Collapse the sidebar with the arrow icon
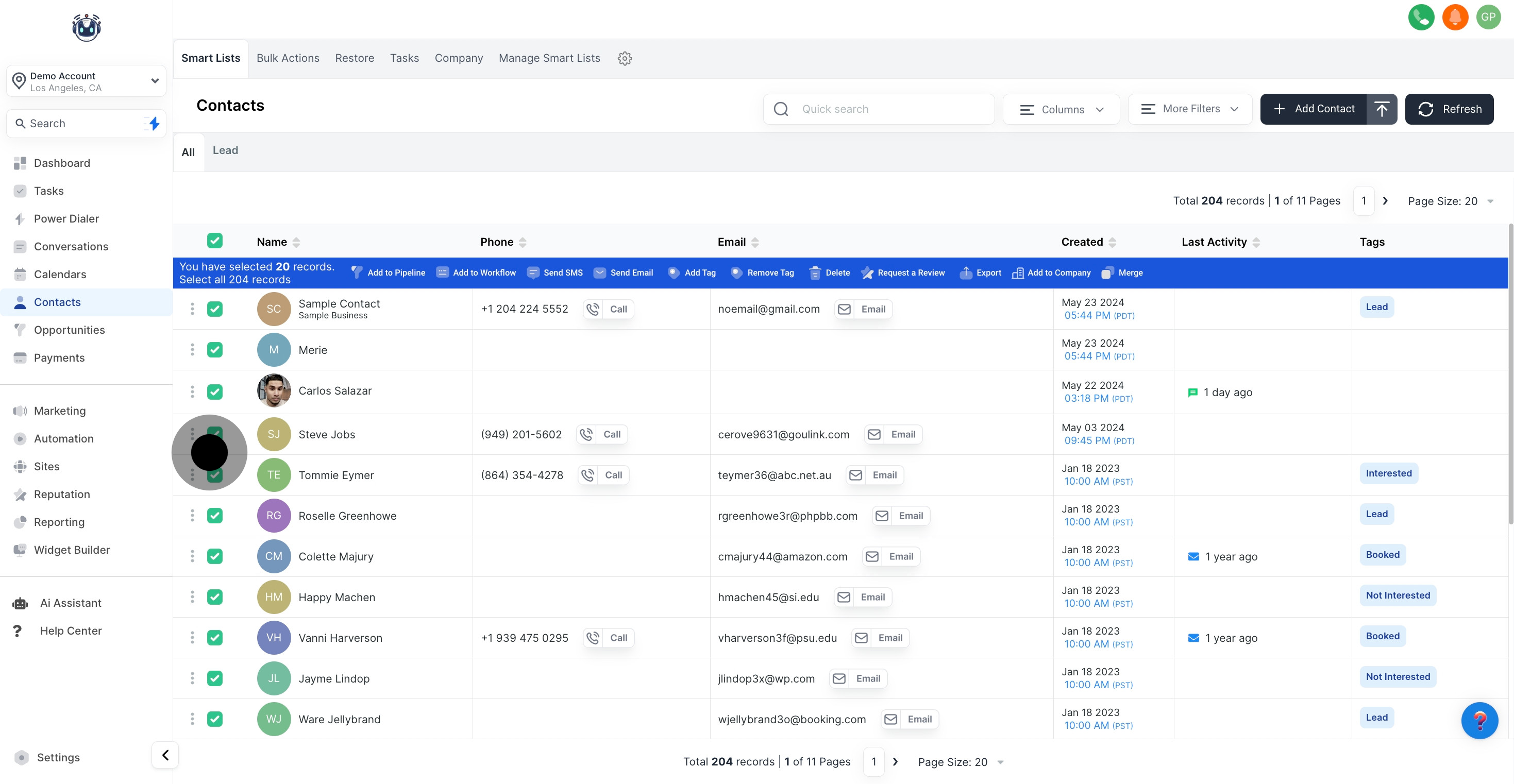This screenshot has height=784, width=1514. click(165, 755)
